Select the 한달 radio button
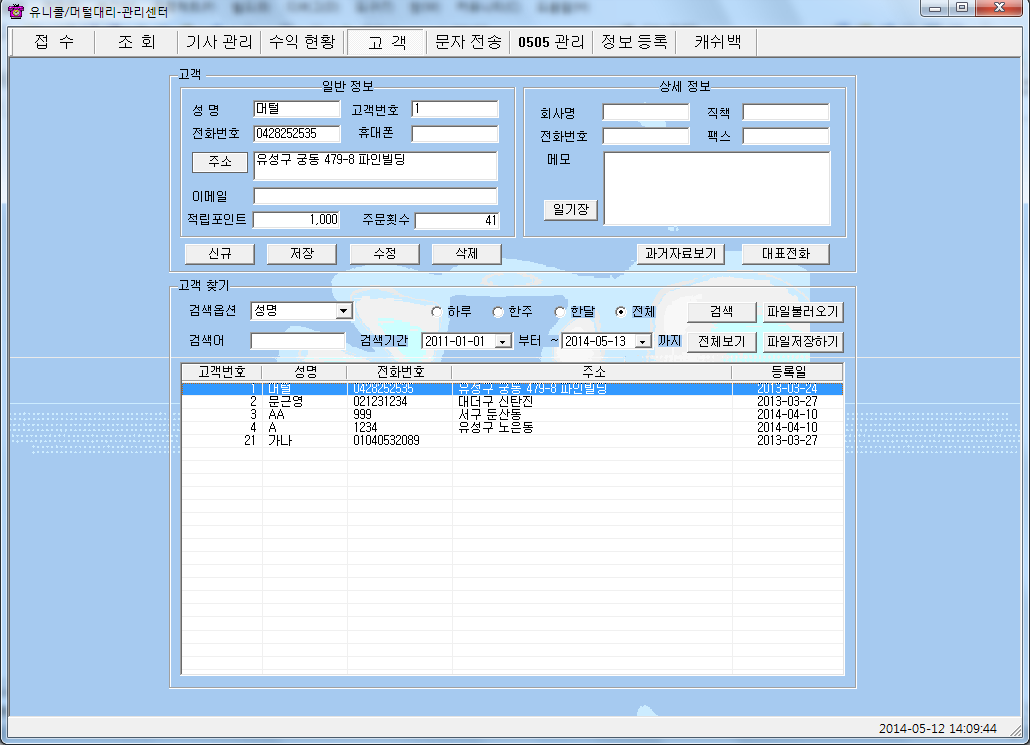Image resolution: width=1030 pixels, height=745 pixels. [x=560, y=312]
